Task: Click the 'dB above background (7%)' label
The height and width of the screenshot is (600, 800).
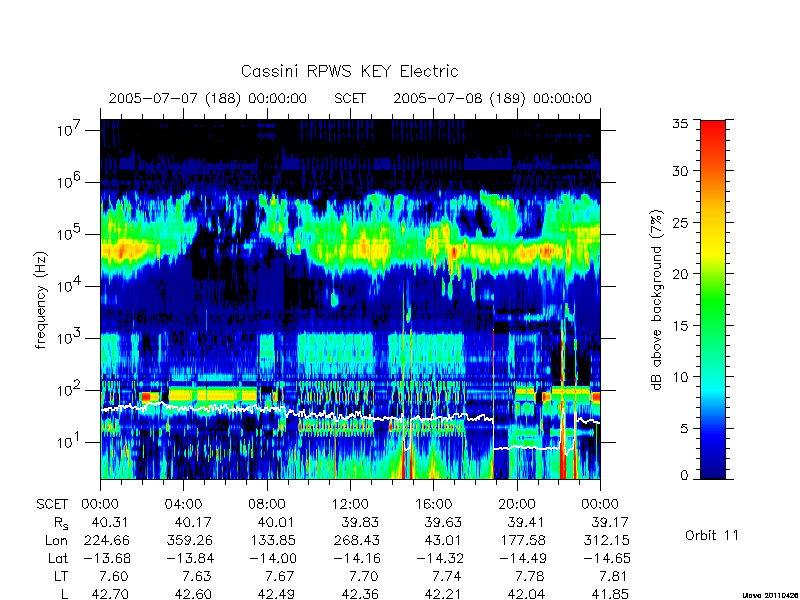Action: (x=658, y=300)
